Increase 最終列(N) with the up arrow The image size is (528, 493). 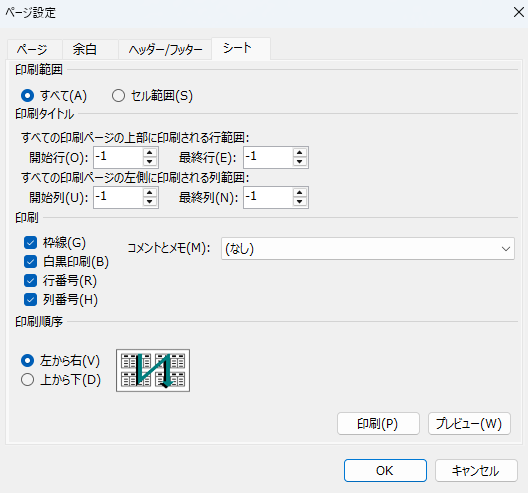pos(300,193)
